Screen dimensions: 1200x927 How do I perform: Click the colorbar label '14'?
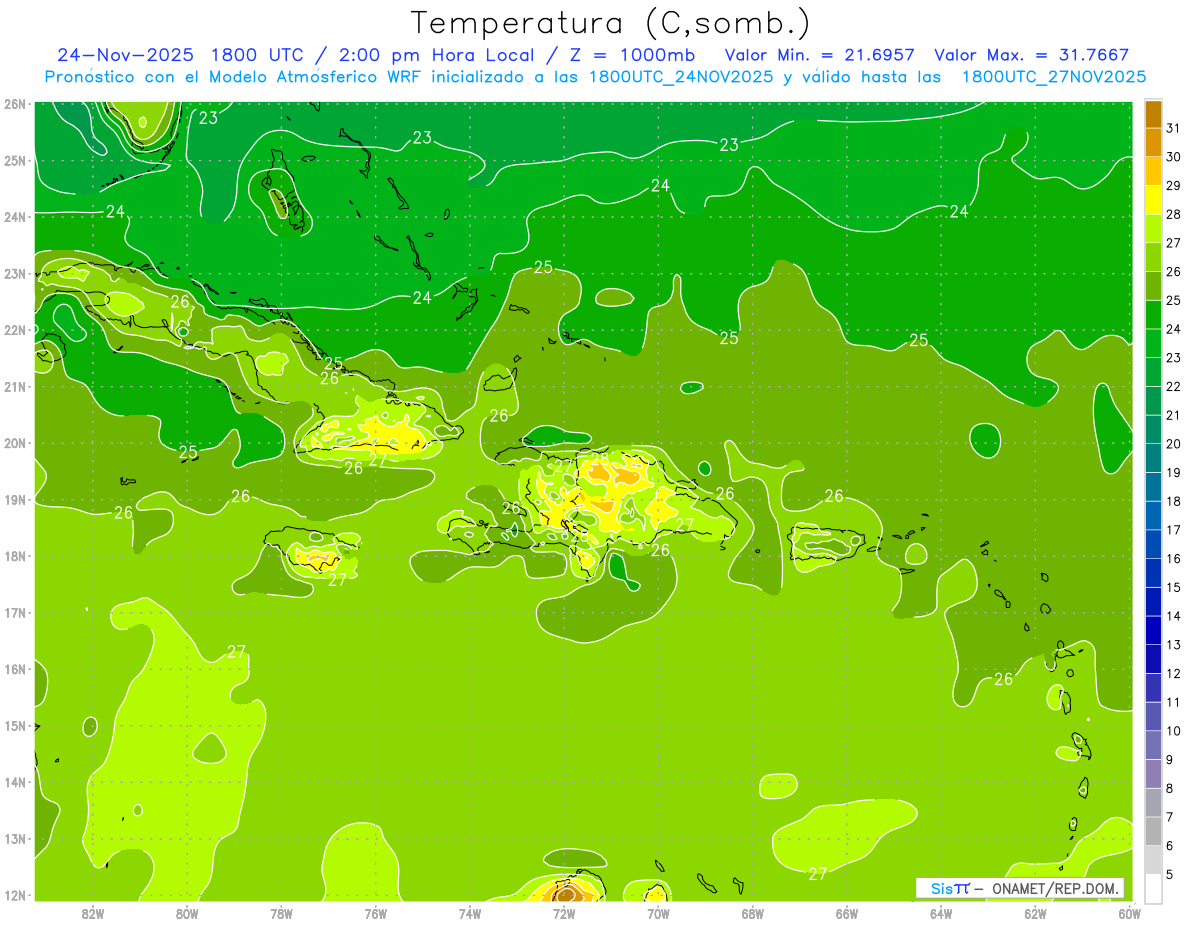[1173, 616]
